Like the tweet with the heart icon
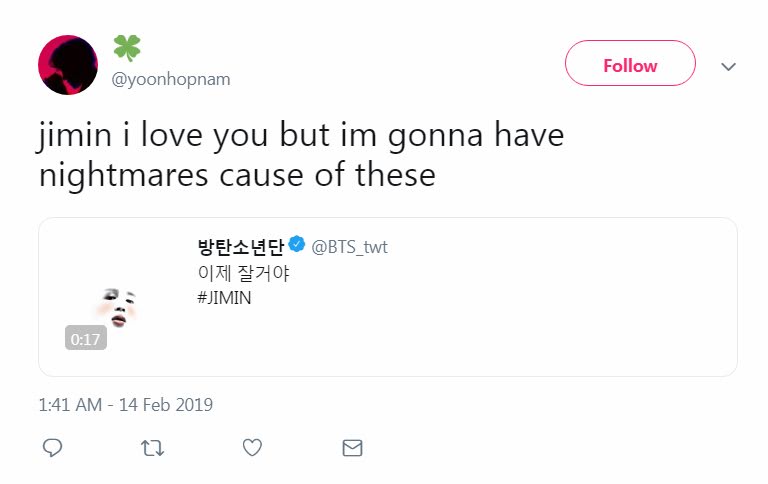 click(252, 448)
